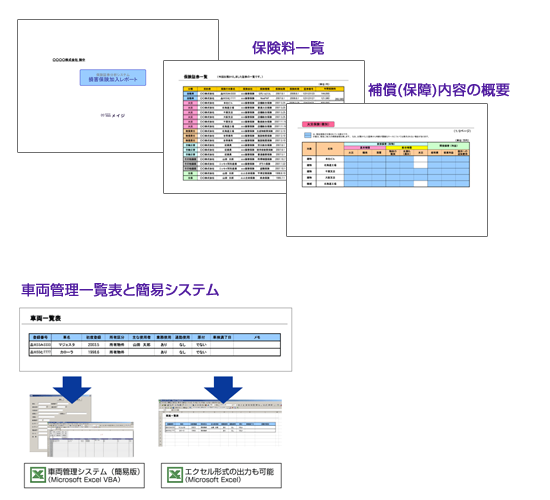The image size is (550, 500).
Task: Click the blue 損害保険加入レポート title box
Action: [113, 78]
